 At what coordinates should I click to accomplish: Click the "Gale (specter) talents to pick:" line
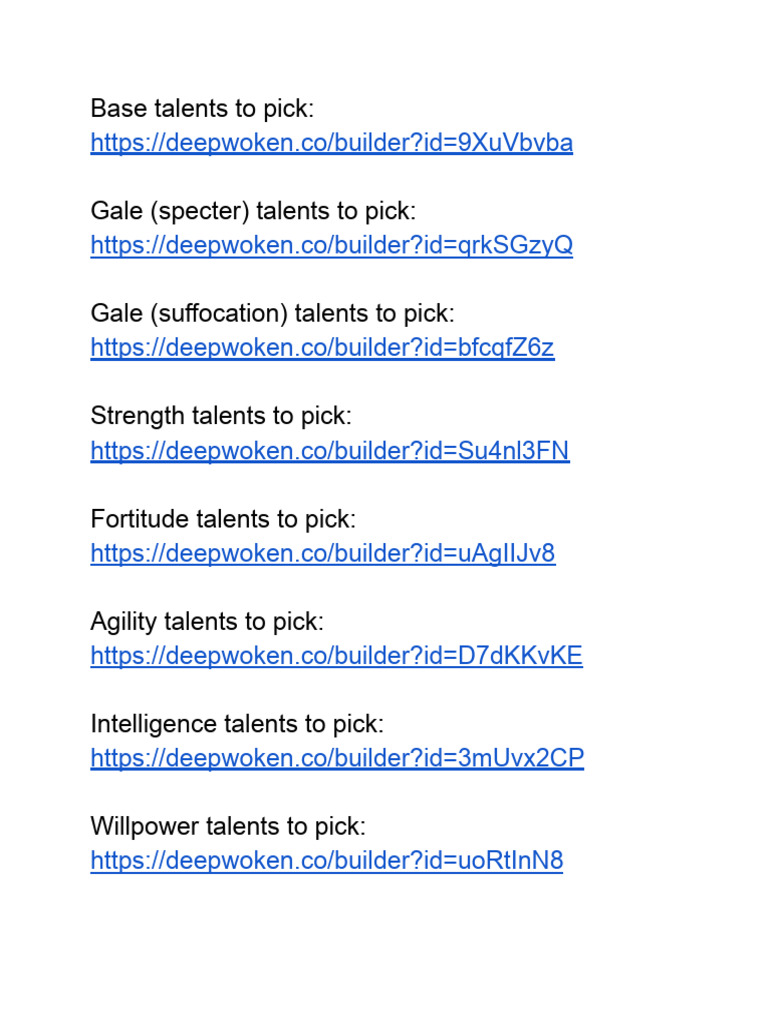click(252, 211)
